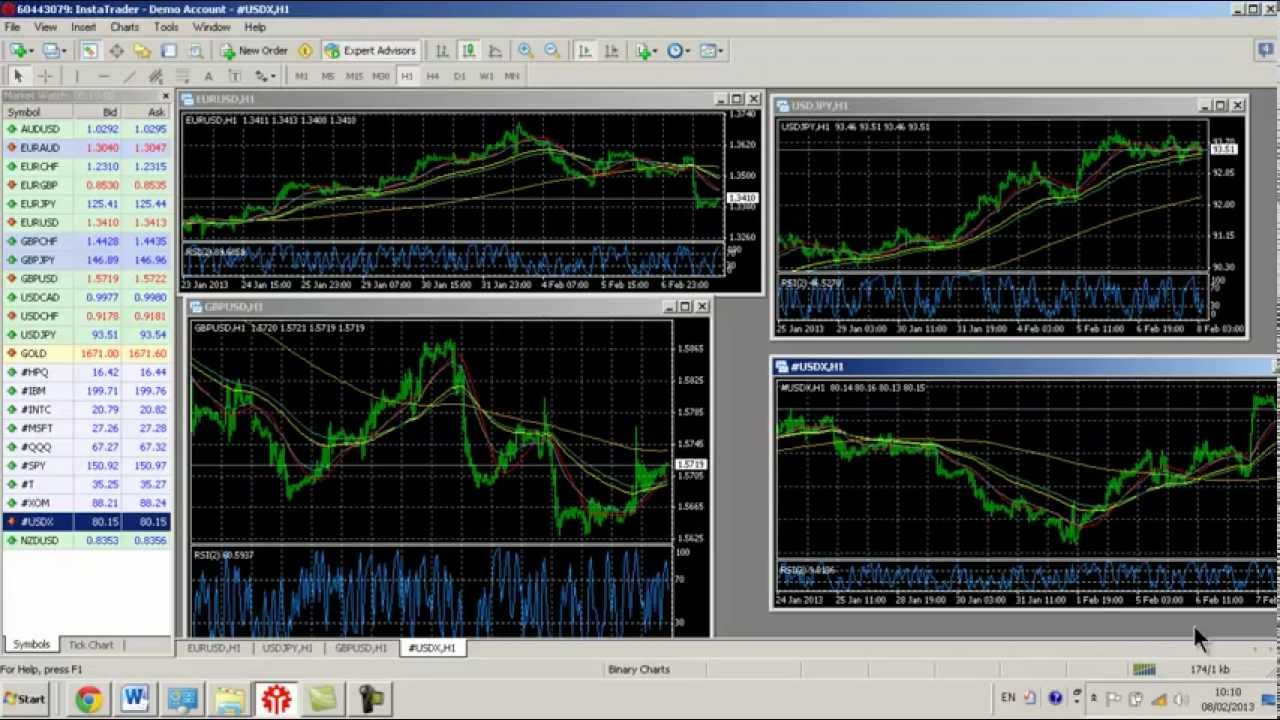Screen dimensions: 1280x720
Task: Open the Periods clock dropdown
Action: [x=678, y=51]
